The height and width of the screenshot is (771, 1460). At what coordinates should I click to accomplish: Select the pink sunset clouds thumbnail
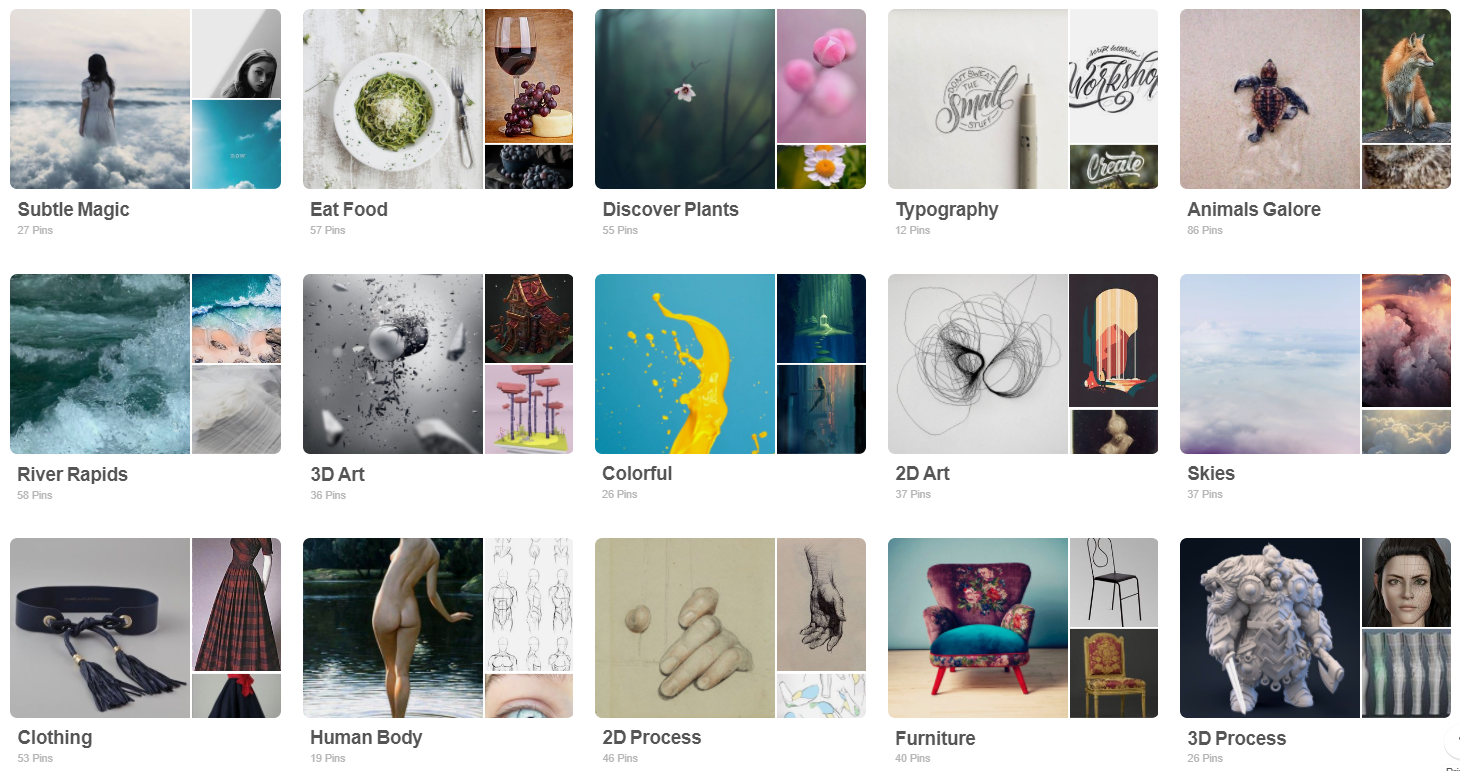(x=1406, y=341)
